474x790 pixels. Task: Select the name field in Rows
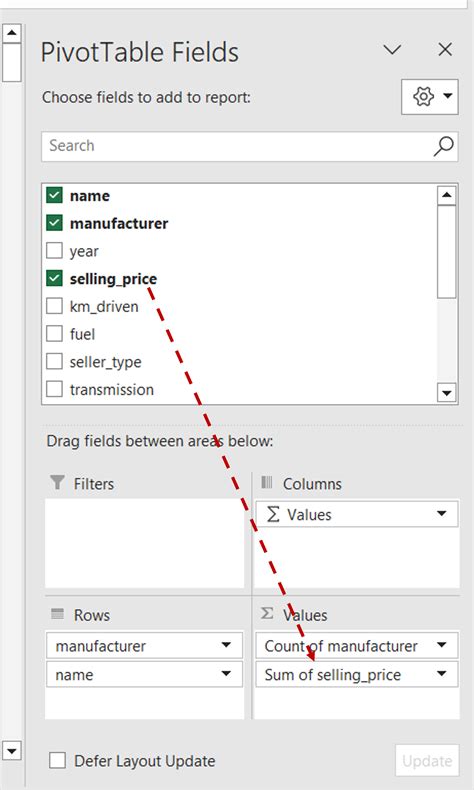(144, 675)
